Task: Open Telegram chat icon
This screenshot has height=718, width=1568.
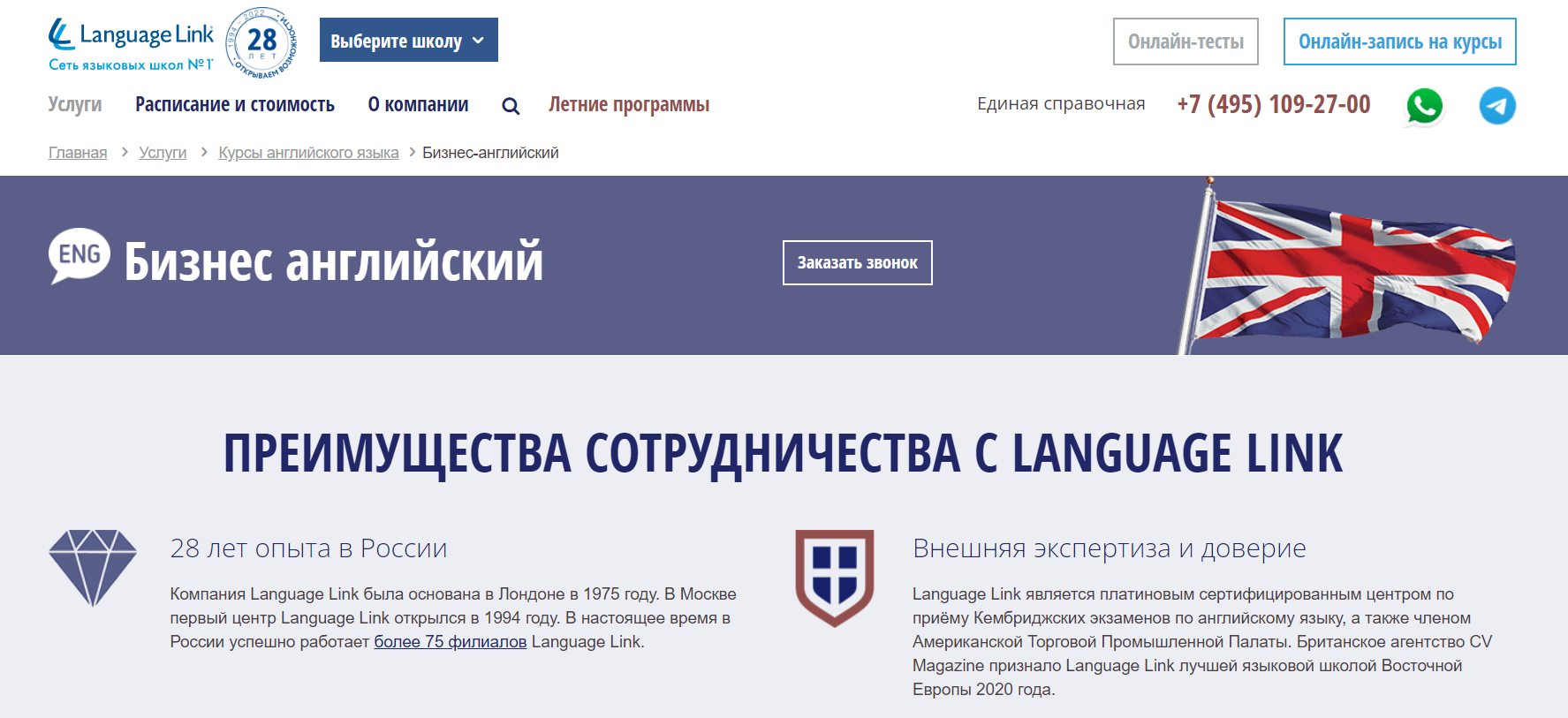Action: click(1497, 106)
